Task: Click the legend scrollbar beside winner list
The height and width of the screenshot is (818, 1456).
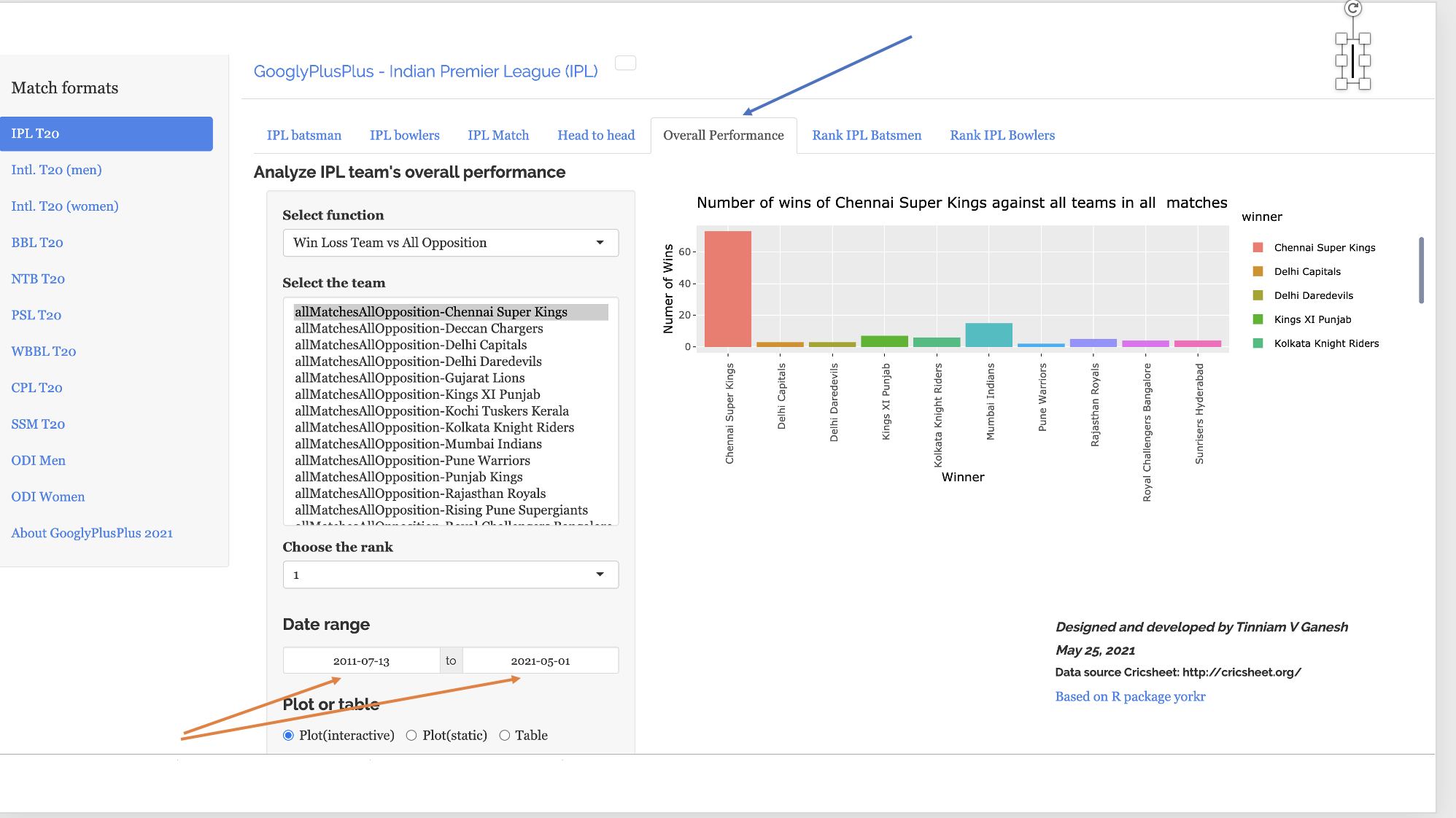Action: click(1421, 270)
